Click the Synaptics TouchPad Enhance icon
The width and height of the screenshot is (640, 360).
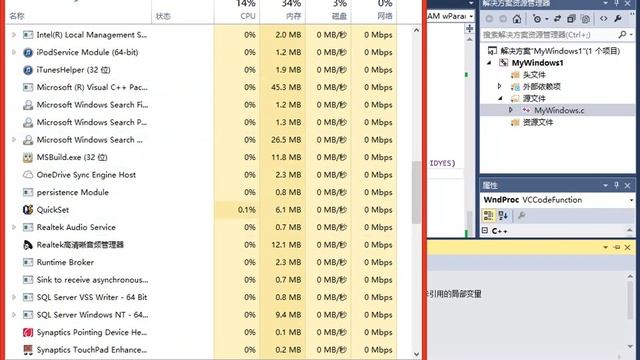click(x=28, y=350)
